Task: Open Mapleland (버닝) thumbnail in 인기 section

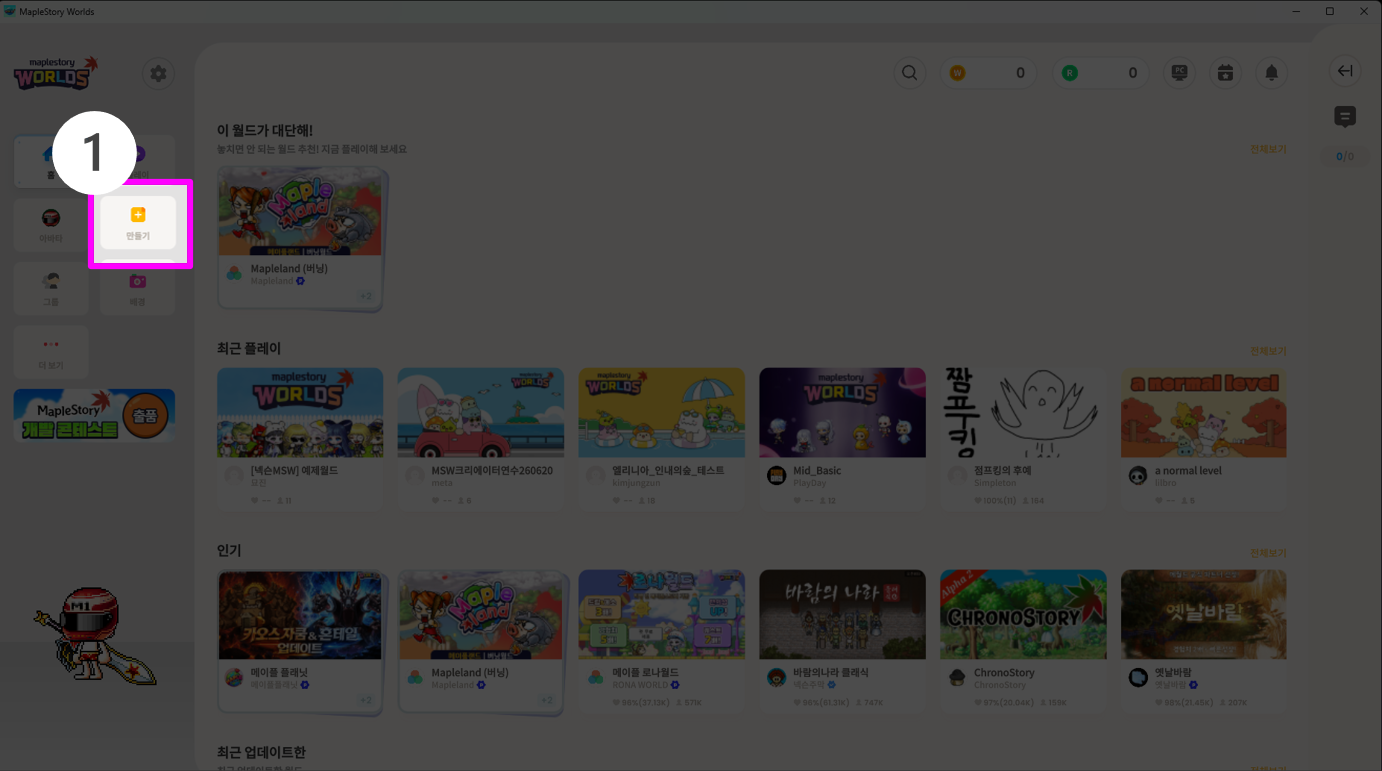Action: click(x=481, y=615)
